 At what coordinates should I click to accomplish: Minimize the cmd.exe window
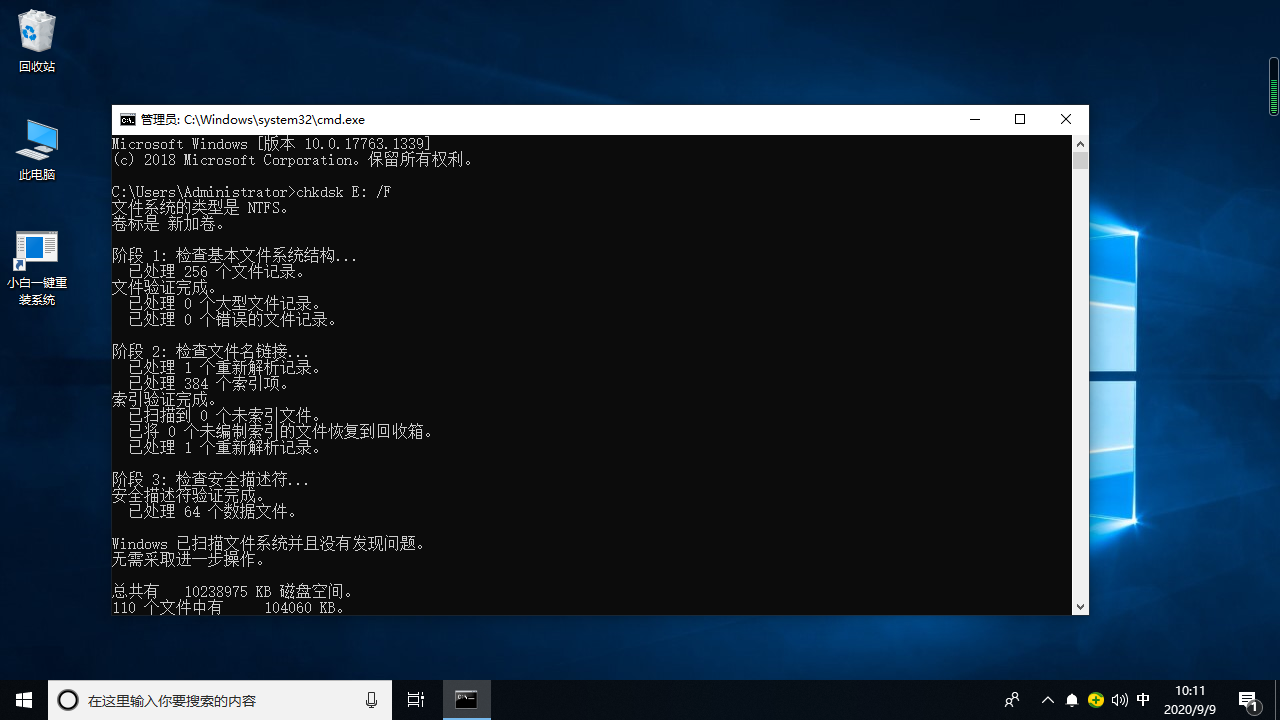pos(974,119)
